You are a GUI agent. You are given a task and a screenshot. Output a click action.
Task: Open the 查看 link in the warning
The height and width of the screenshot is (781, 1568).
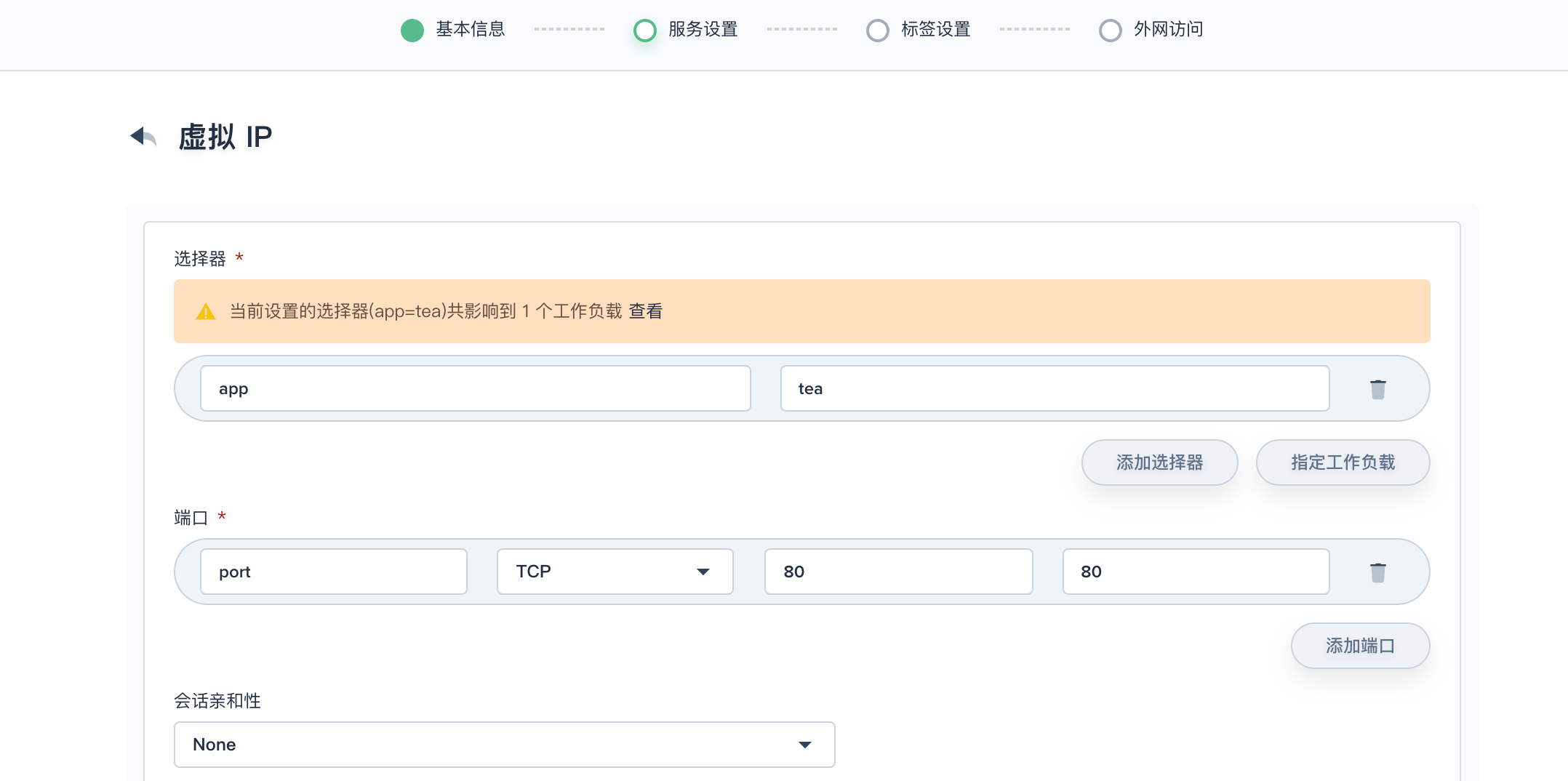click(646, 311)
